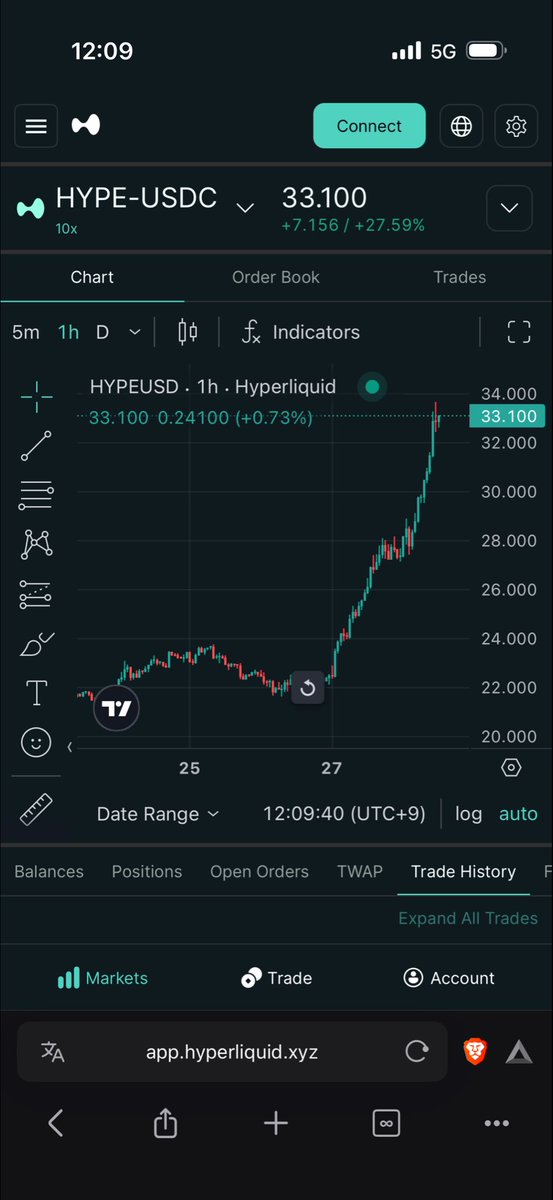Select the text annotation tool
Image resolution: width=553 pixels, height=1200 pixels.
(x=37, y=692)
